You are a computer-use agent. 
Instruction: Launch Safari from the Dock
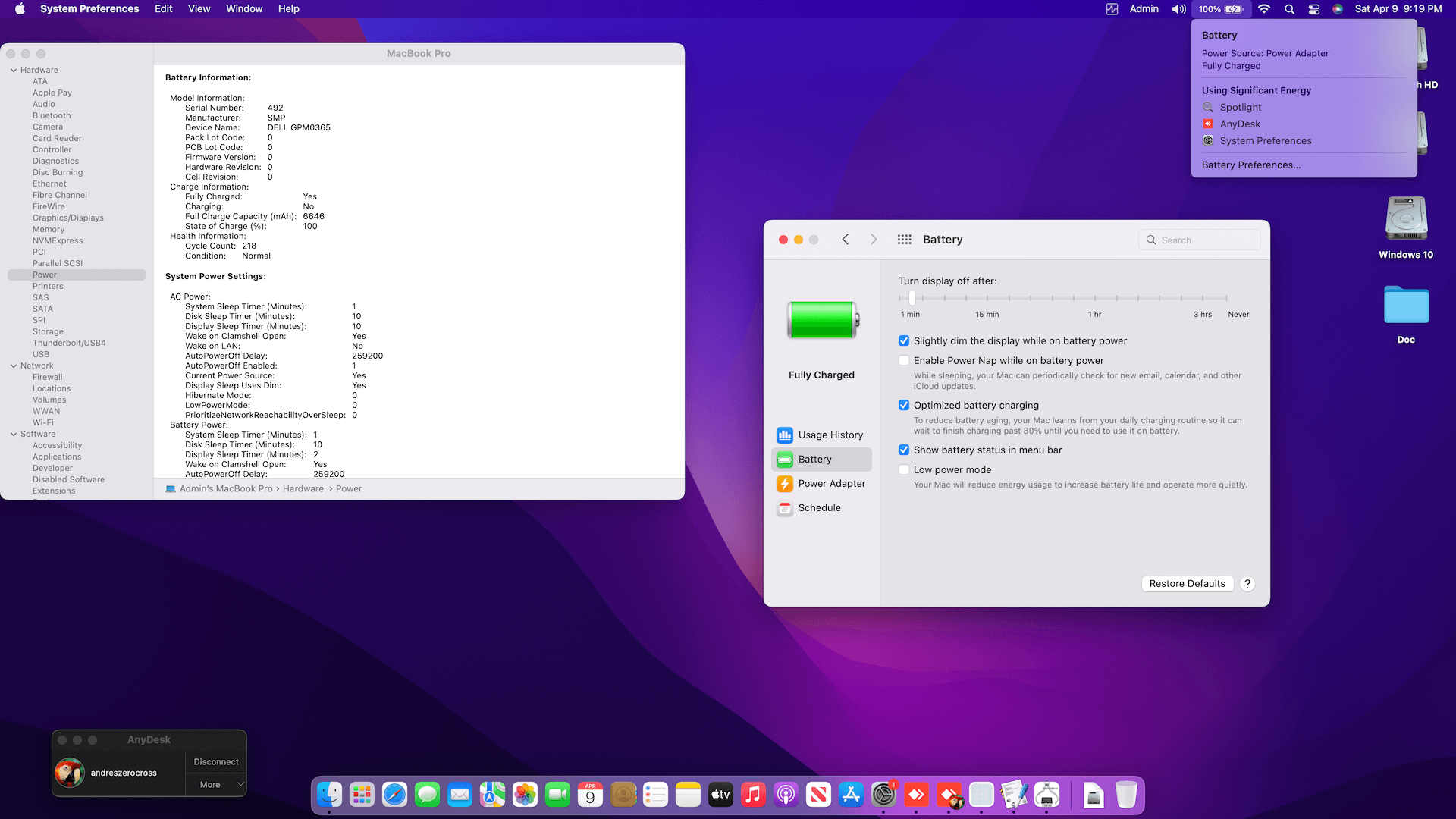point(394,795)
